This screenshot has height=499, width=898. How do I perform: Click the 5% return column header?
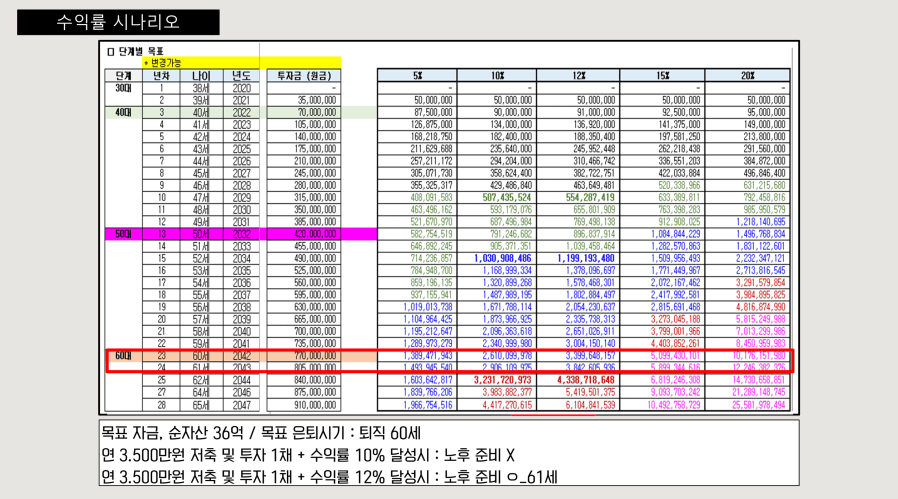(x=416, y=76)
